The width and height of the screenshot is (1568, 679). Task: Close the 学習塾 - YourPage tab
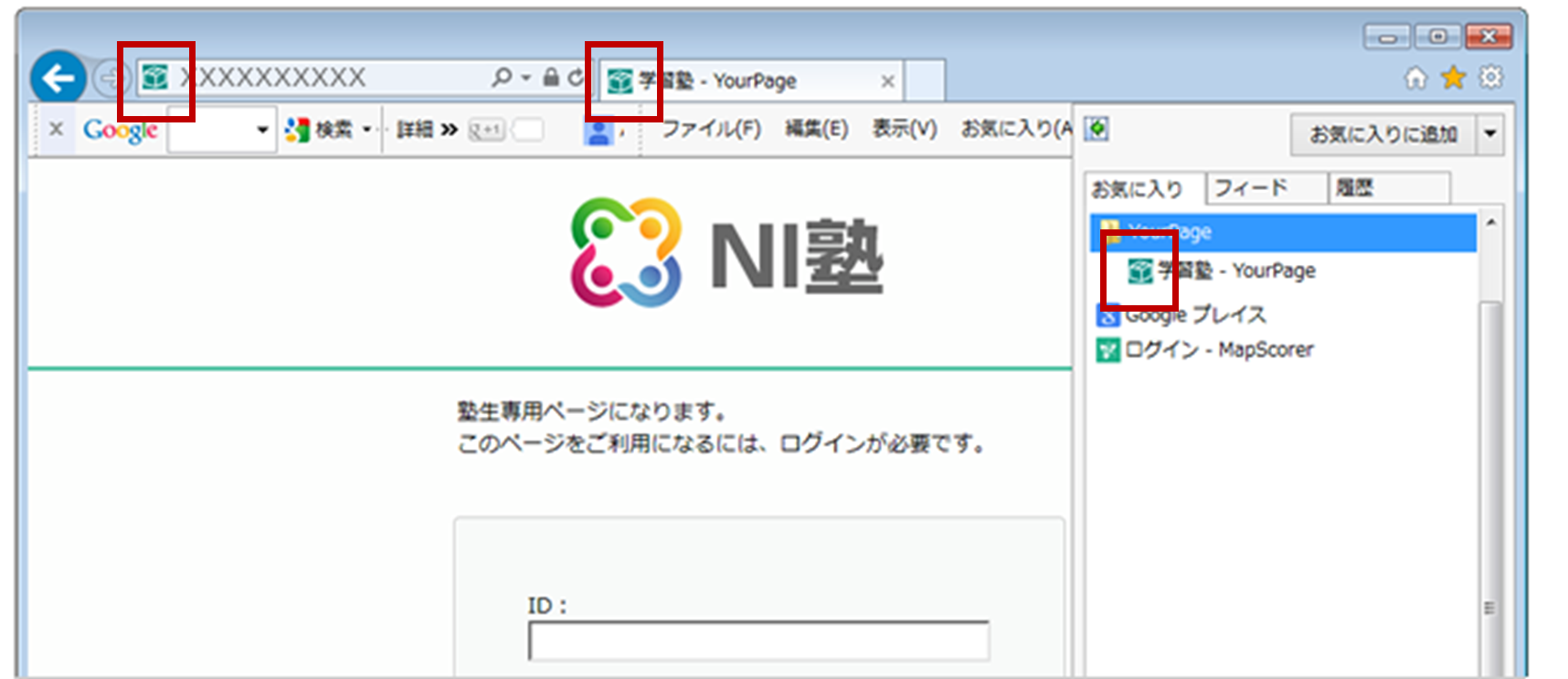(887, 81)
